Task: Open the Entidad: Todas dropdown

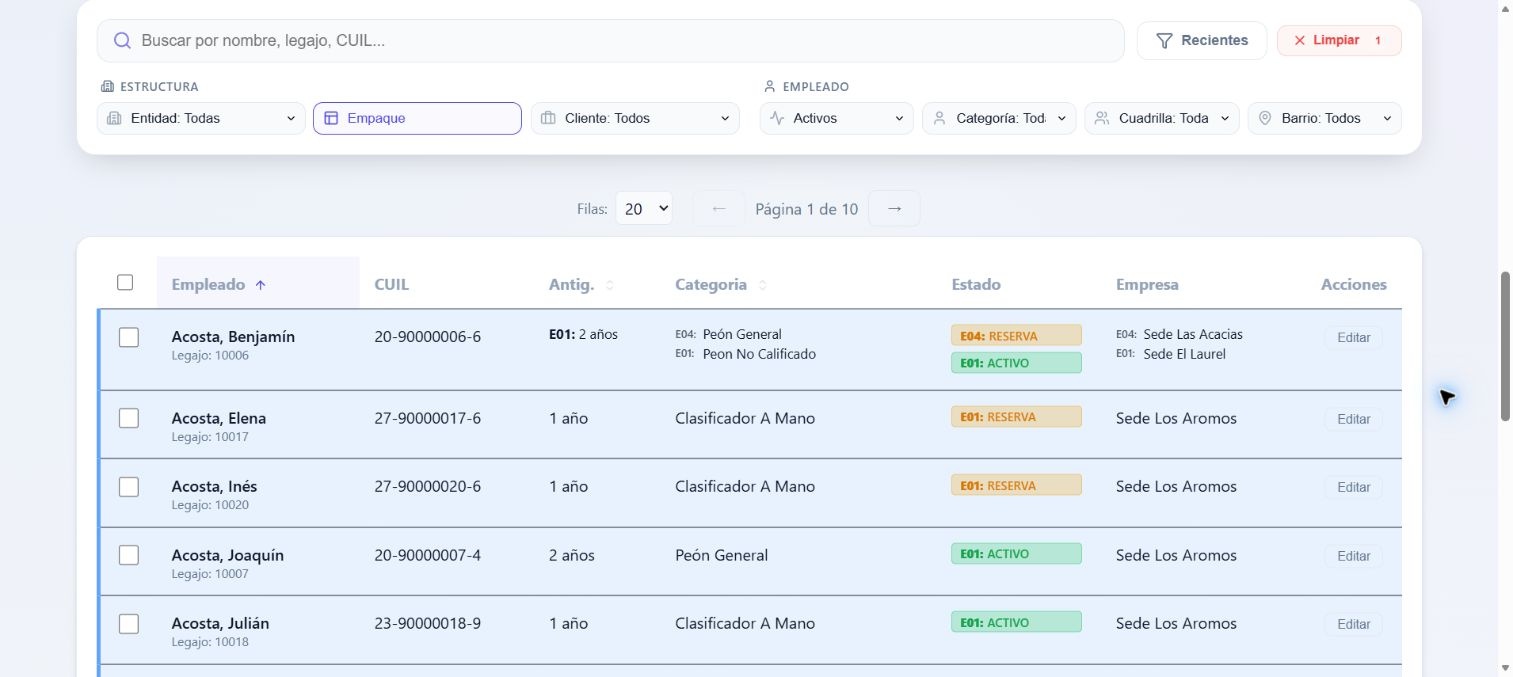Action: [201, 118]
